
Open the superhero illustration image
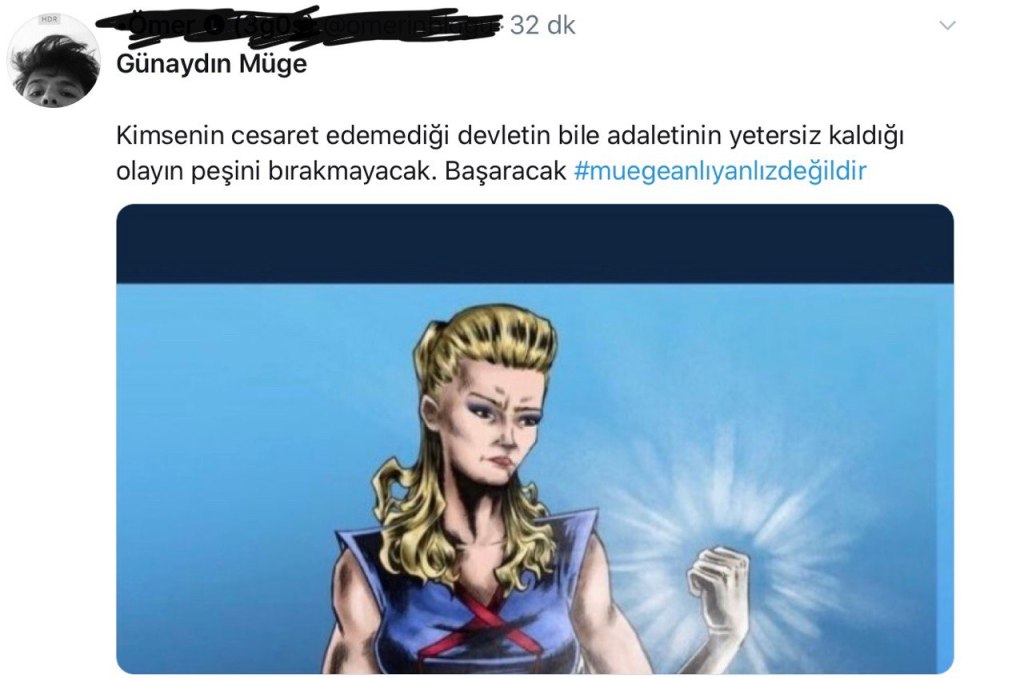535,439
